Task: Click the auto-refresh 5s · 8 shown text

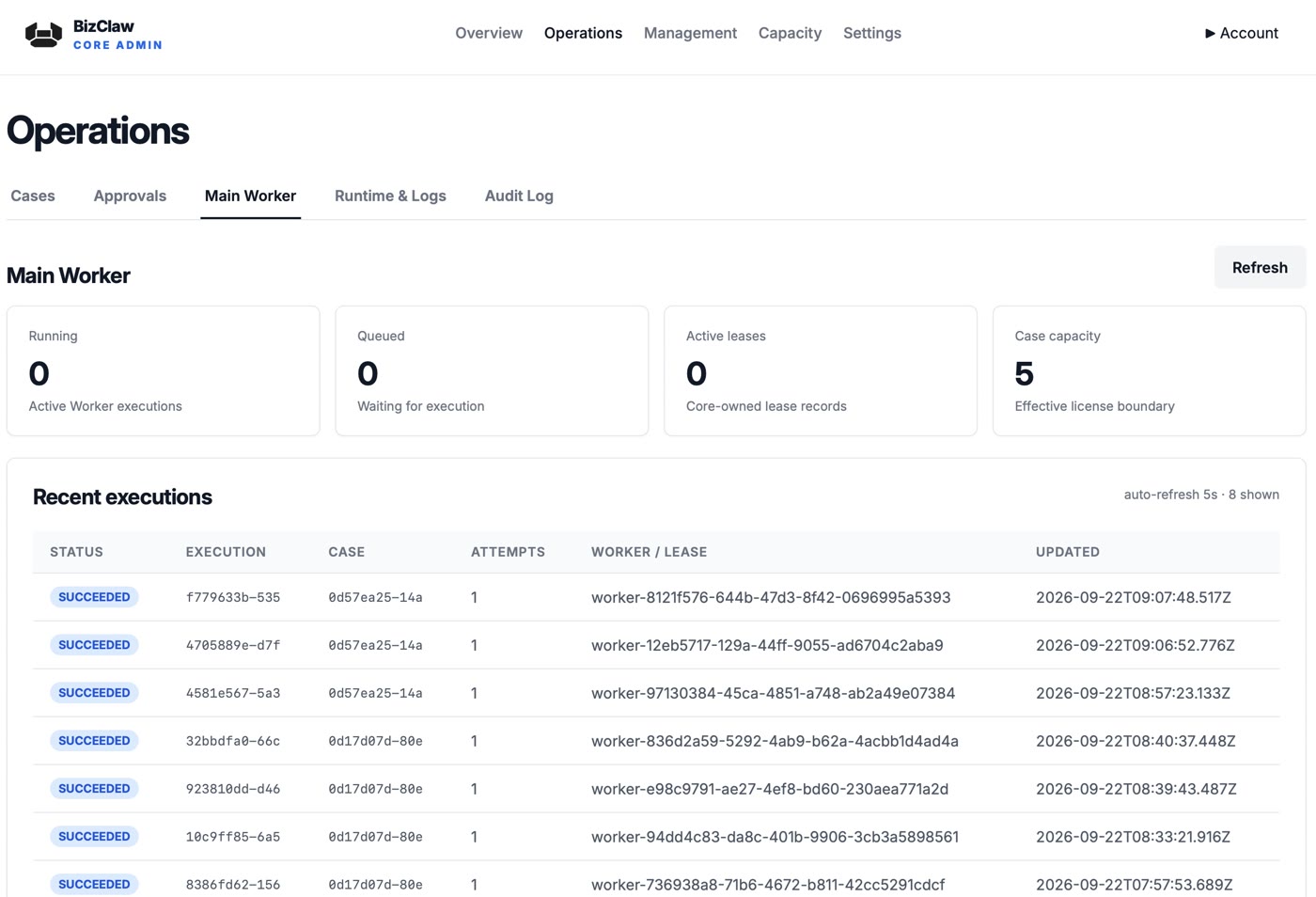Action: 1201,495
